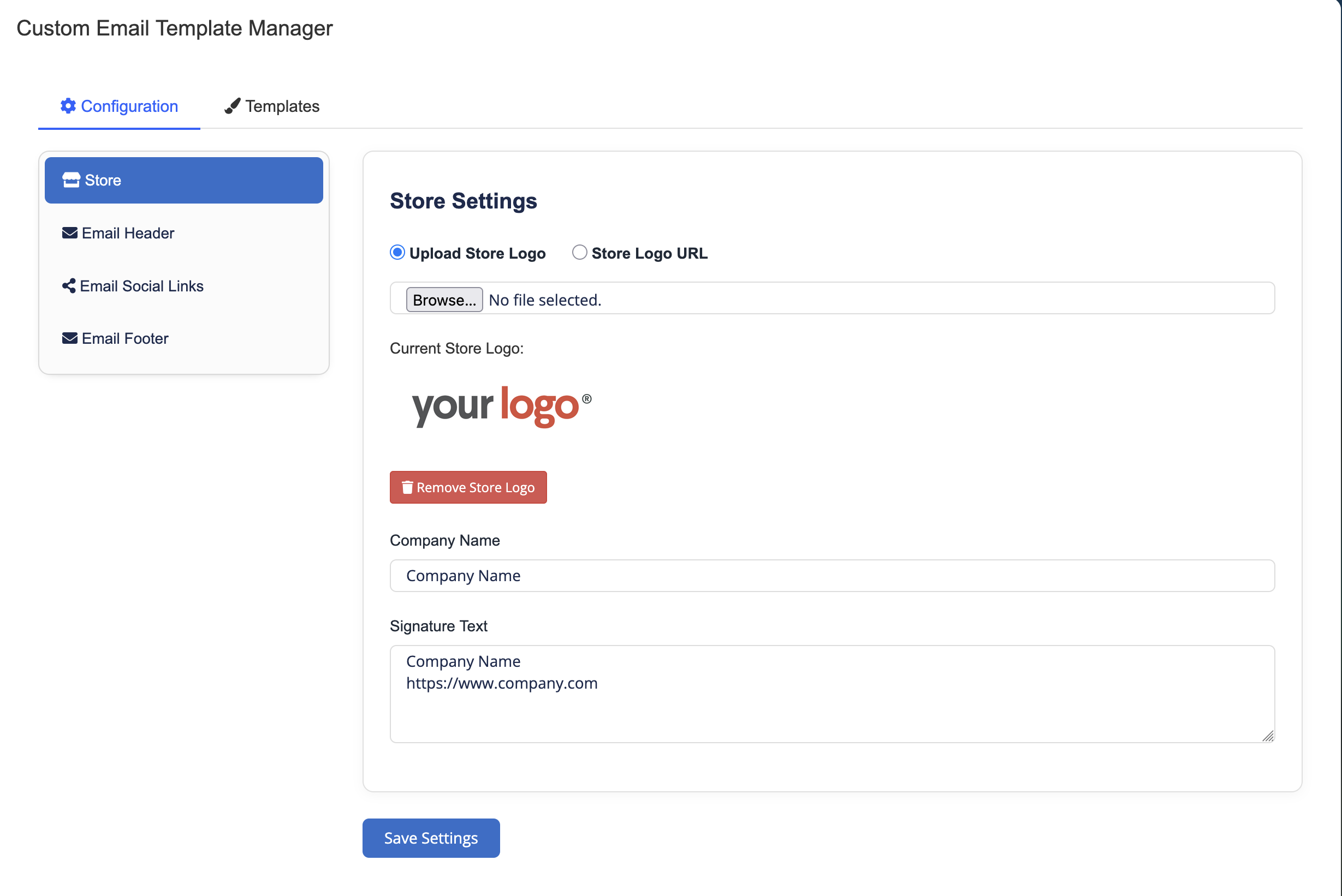This screenshot has height=896, width=1342.
Task: Click the Save Settings button
Action: click(431, 838)
